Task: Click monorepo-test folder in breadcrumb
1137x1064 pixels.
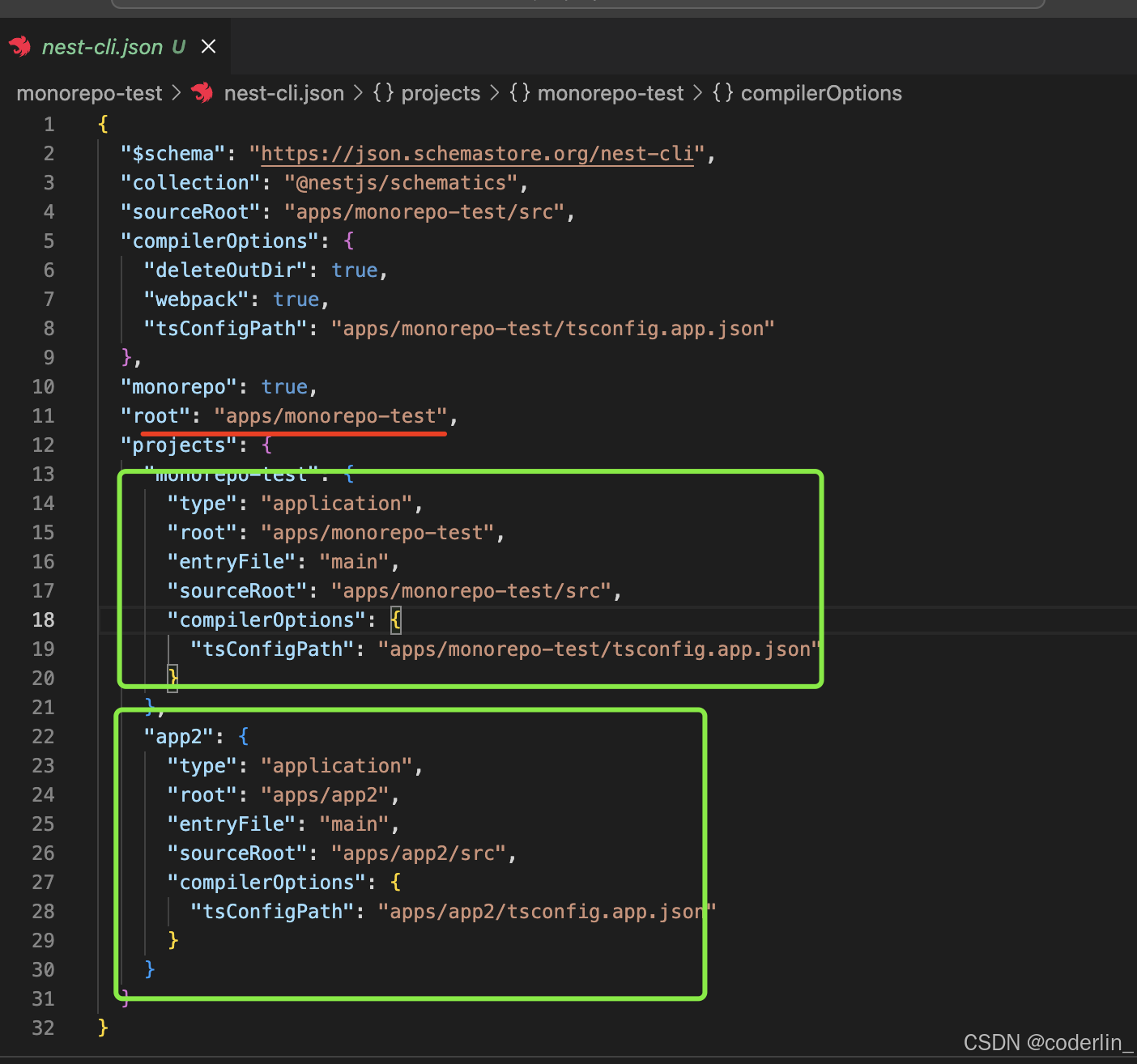Action: (x=89, y=93)
